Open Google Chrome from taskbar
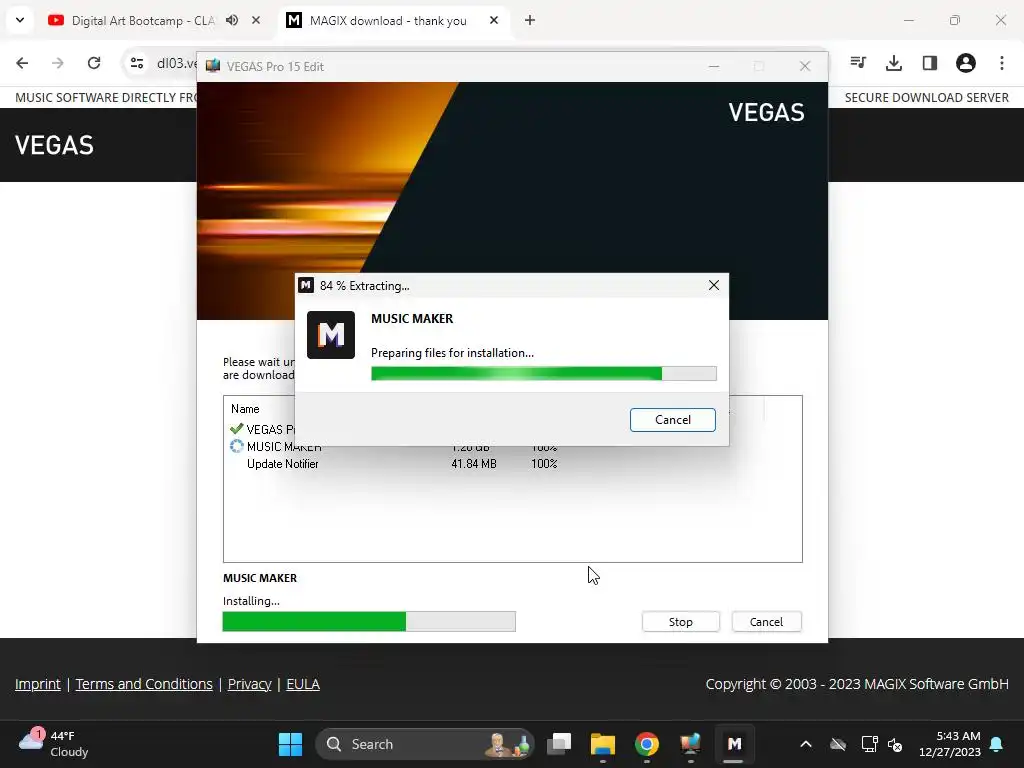 tap(647, 744)
